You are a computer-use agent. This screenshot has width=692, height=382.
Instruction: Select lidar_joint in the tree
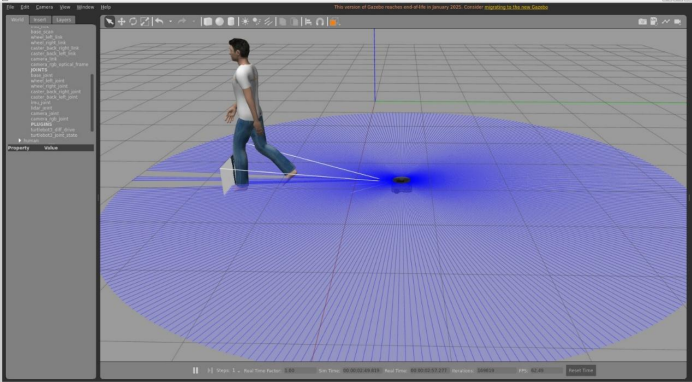point(41,108)
